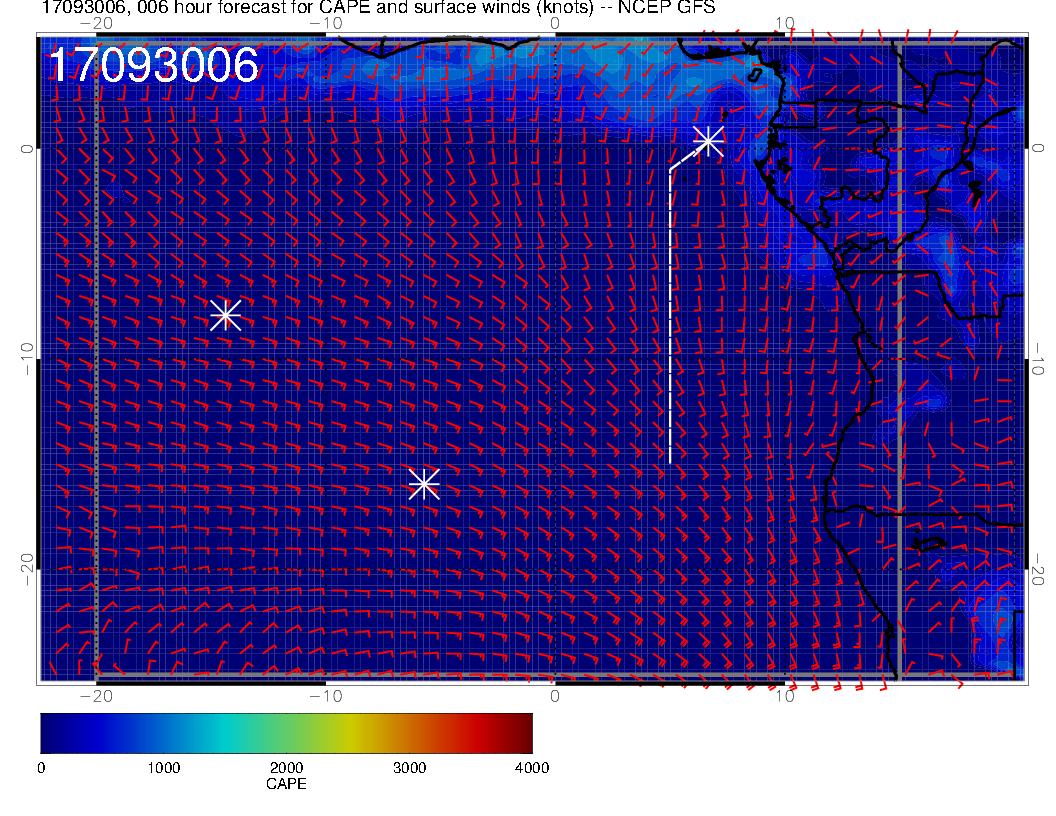The height and width of the screenshot is (816, 1056).
Task: Click the dark red end of CAPE colorbar
Action: (525, 733)
